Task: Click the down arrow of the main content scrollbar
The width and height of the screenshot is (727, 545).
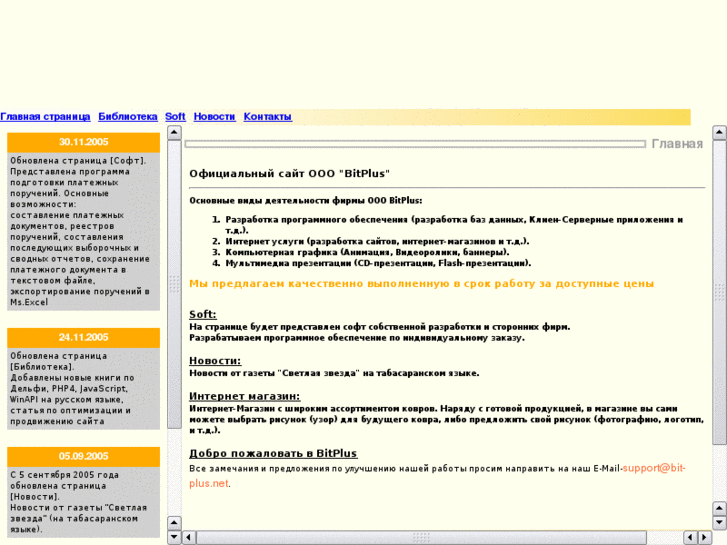Action: click(x=719, y=523)
